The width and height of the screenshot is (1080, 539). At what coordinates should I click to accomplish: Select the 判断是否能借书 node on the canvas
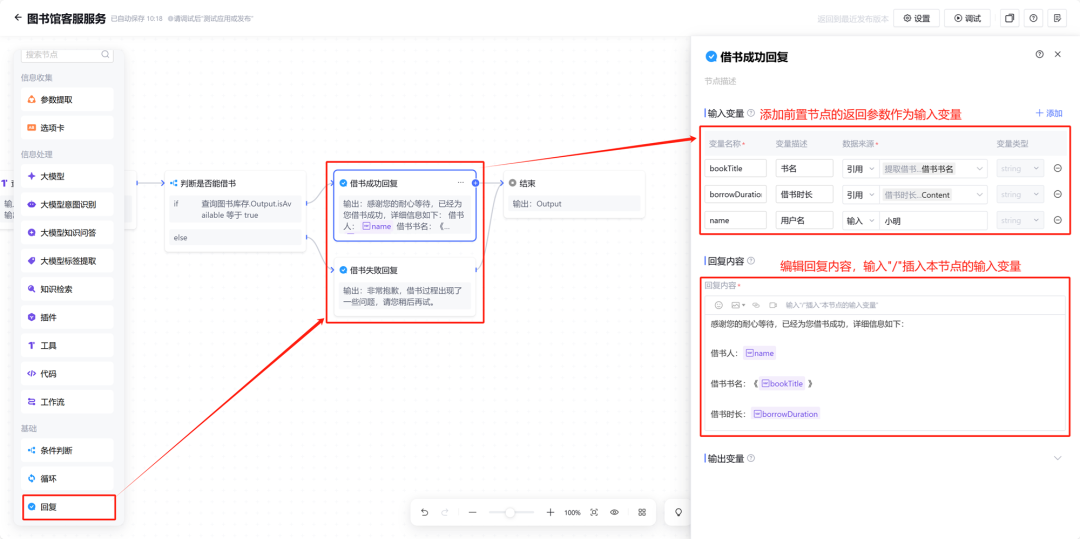tap(236, 211)
